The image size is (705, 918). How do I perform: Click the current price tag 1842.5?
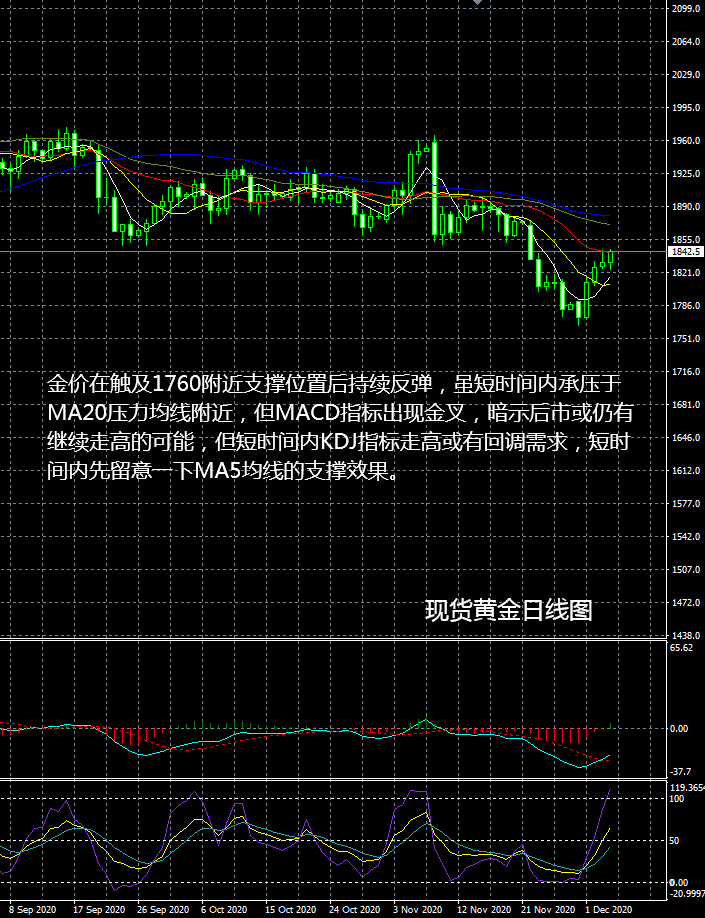(x=685, y=252)
